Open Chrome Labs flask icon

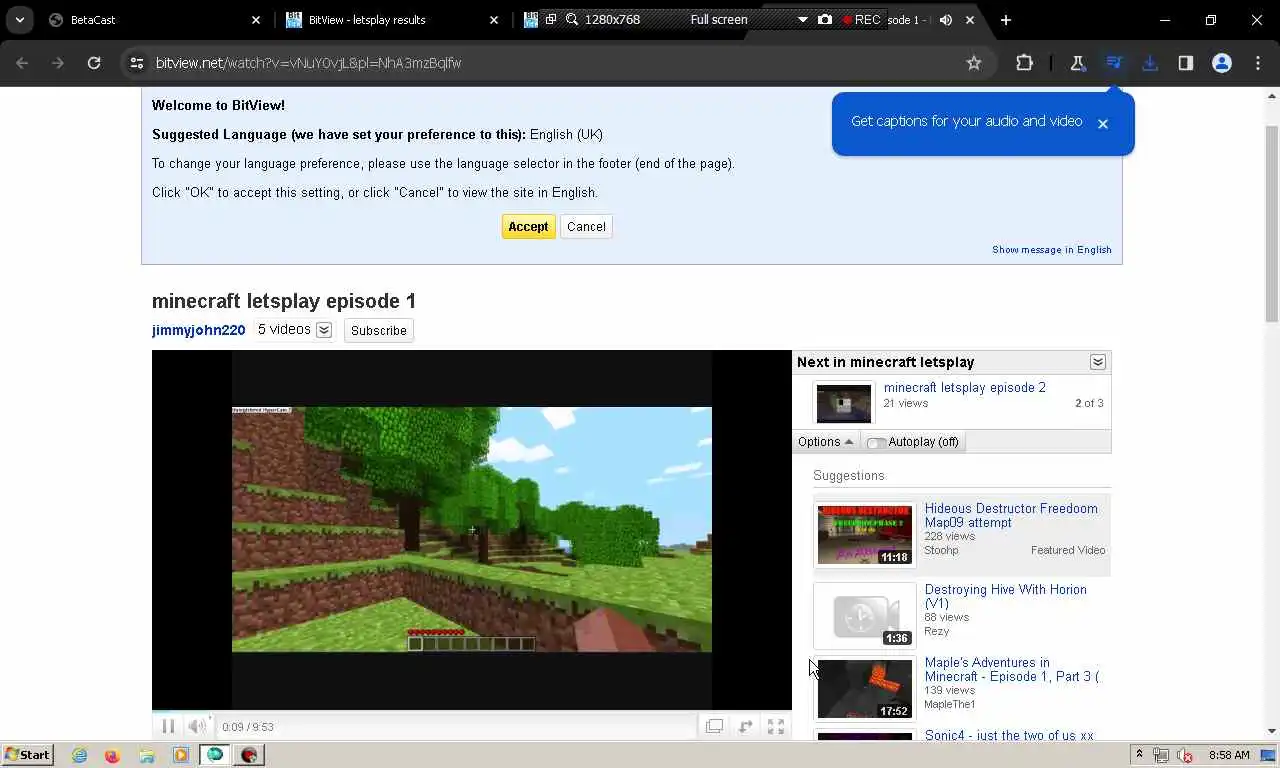point(1078,63)
